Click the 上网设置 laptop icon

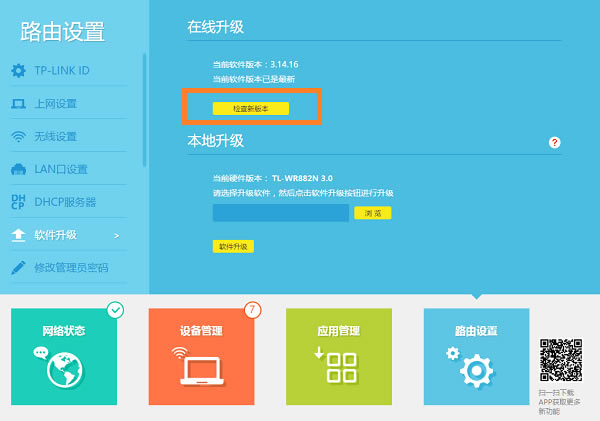click(18, 104)
